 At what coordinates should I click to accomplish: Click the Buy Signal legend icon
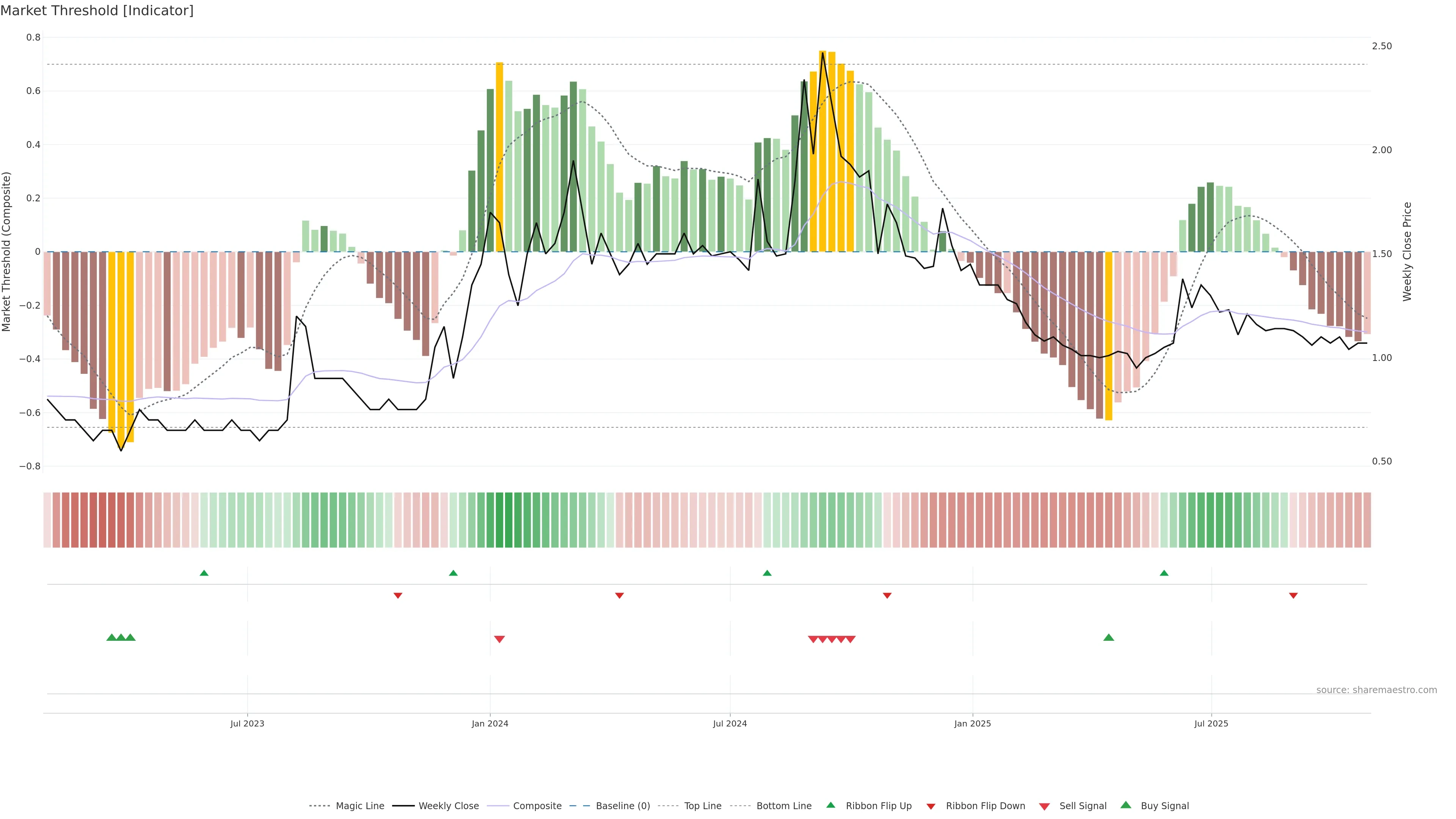(x=1126, y=805)
